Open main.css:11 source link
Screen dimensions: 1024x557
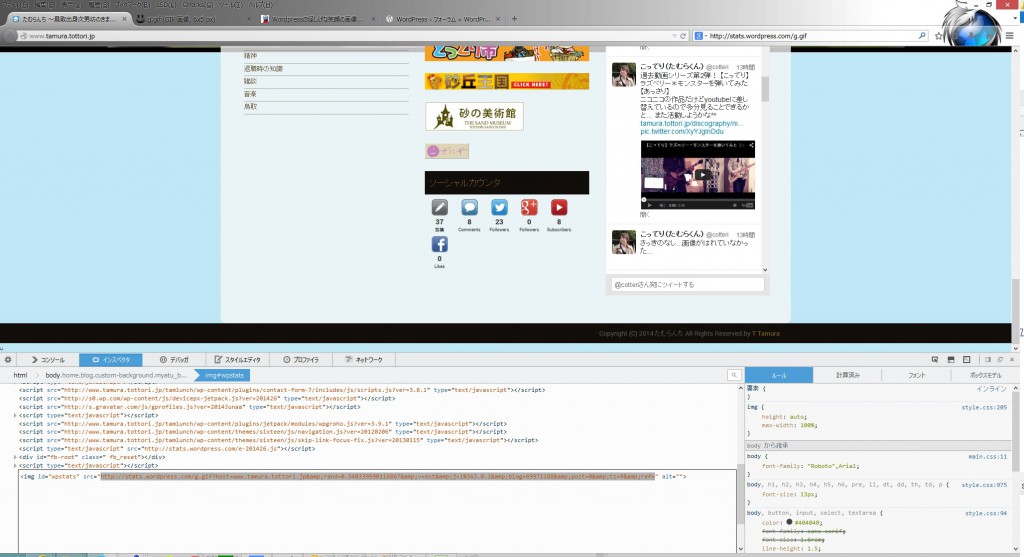point(987,456)
